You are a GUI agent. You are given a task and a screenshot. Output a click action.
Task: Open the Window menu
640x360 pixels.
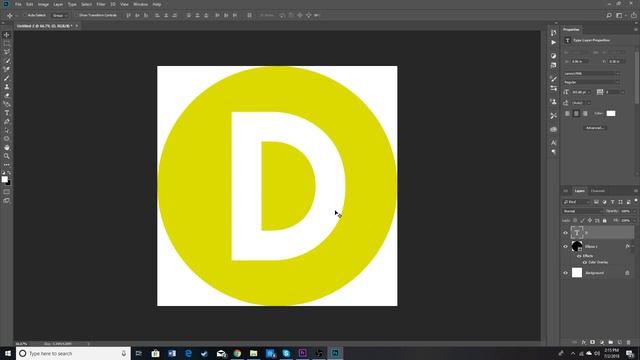pyautogui.click(x=140, y=4)
